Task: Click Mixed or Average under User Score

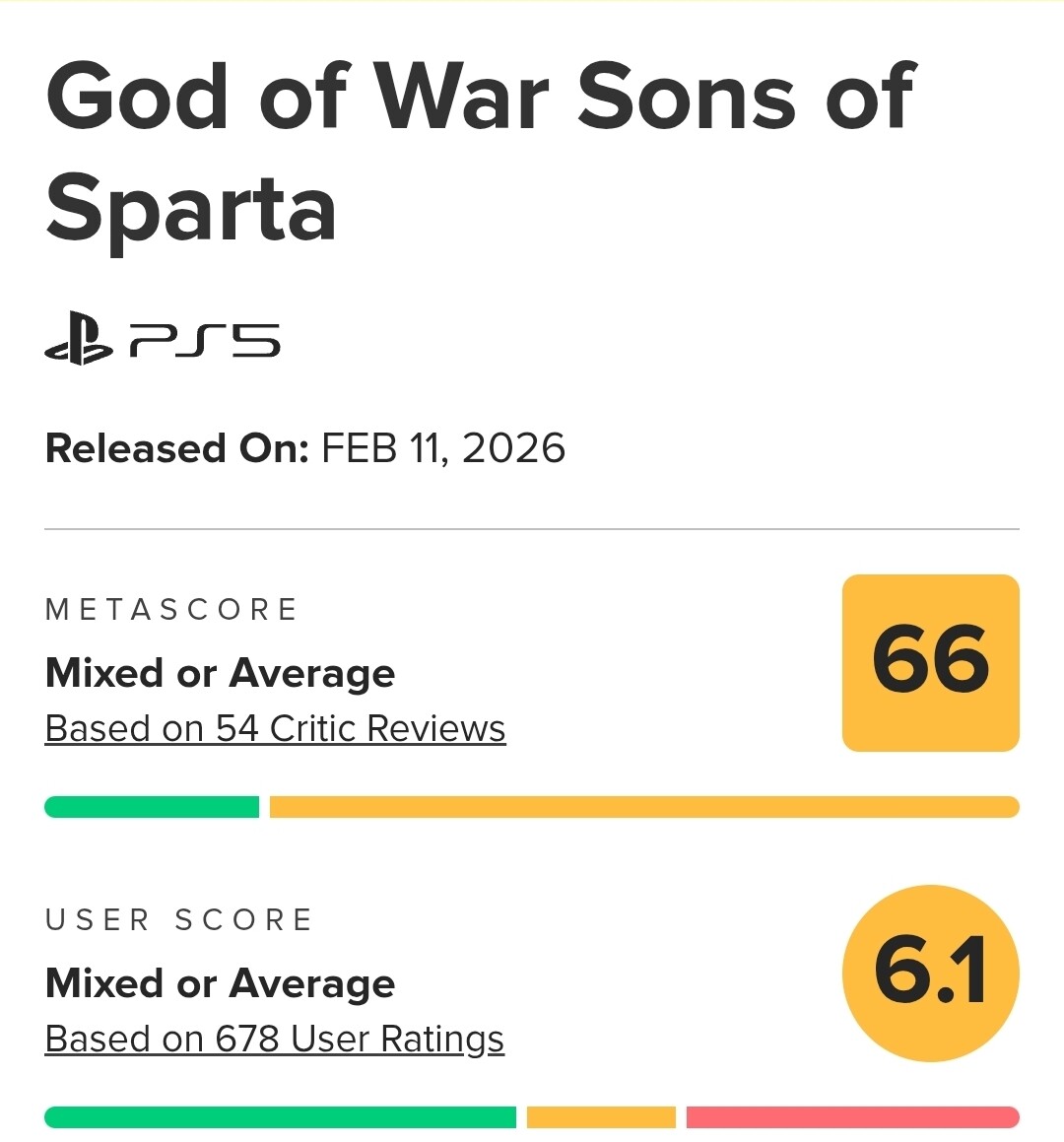Action: [x=220, y=984]
